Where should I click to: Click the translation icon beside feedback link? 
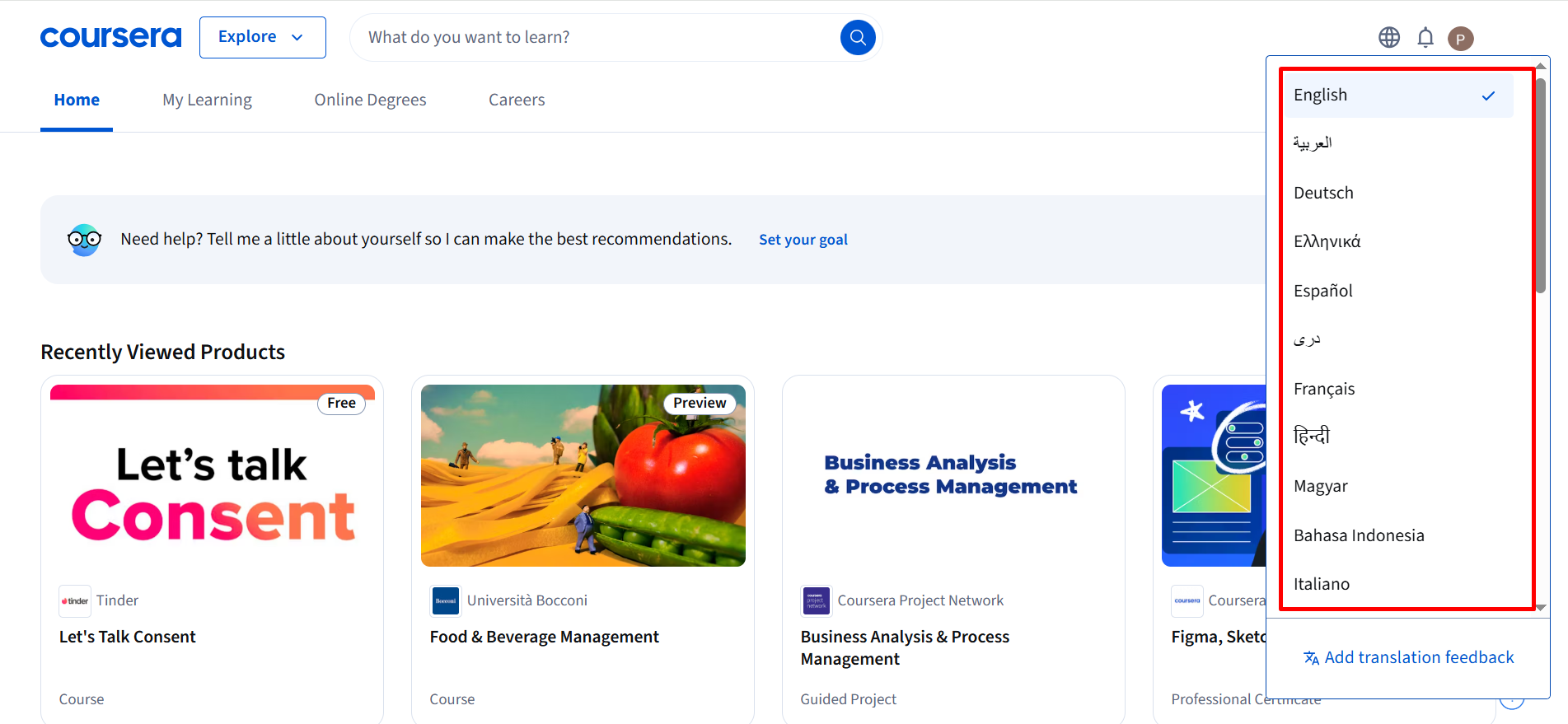click(x=1311, y=657)
